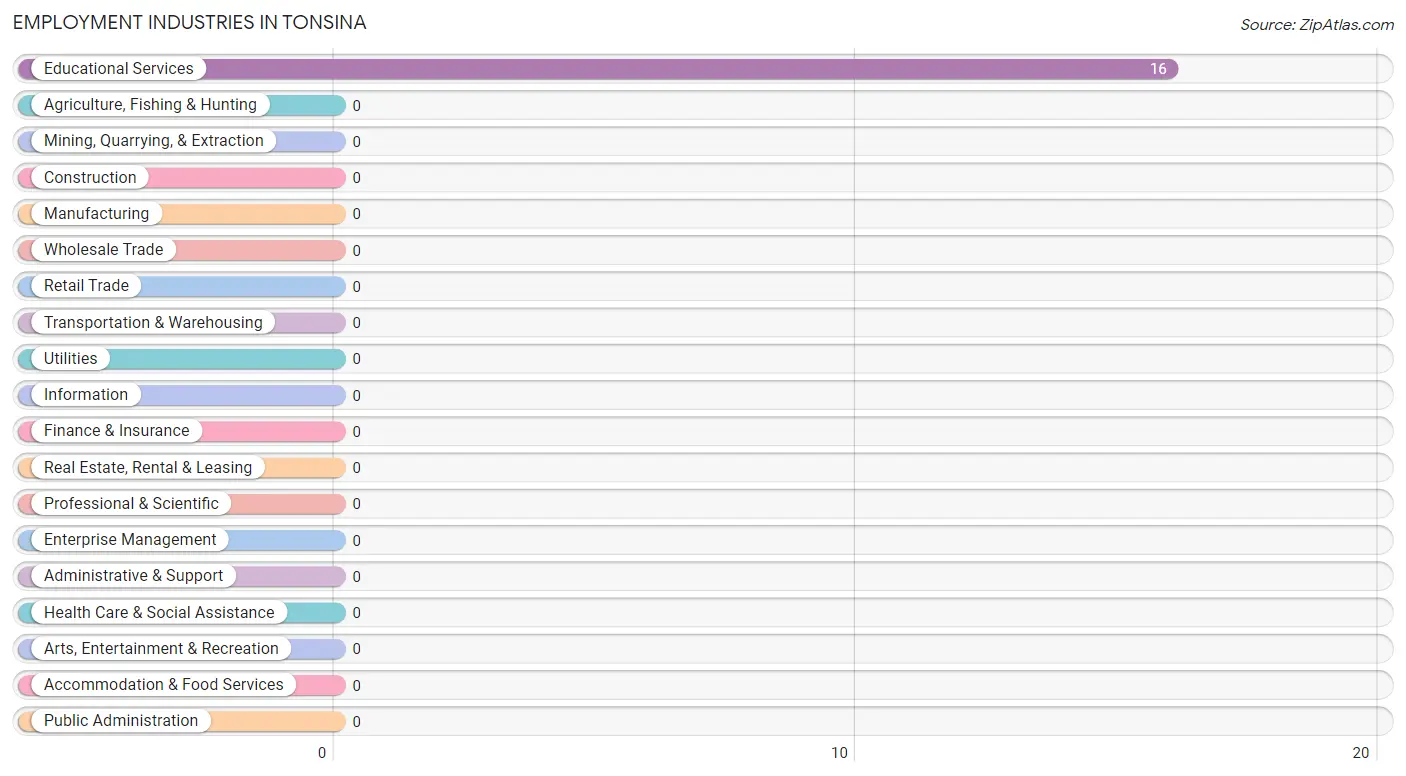Click the 0 value beside Construction

(356, 178)
